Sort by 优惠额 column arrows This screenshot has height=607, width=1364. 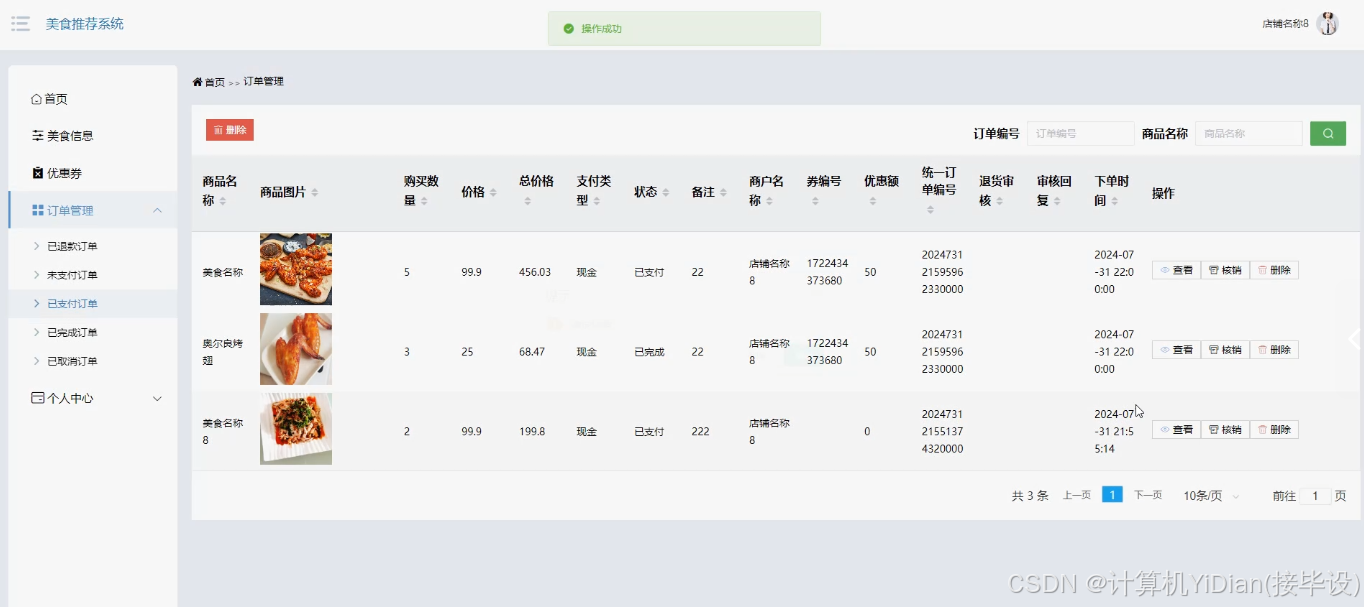pyautogui.click(x=873, y=202)
